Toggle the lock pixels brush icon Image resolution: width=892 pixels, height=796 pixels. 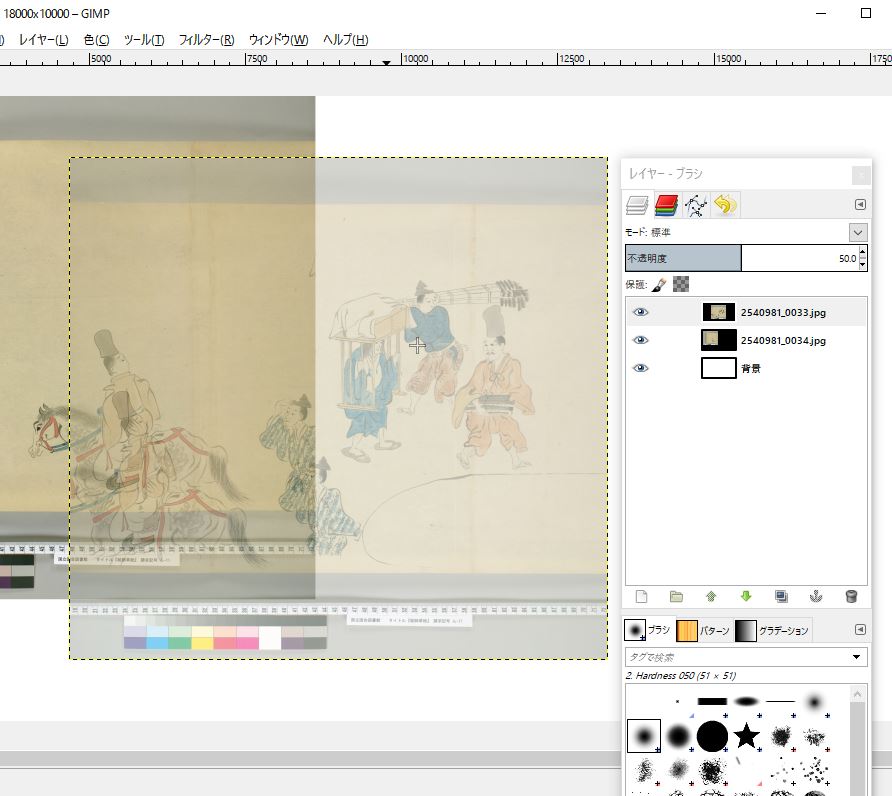click(659, 284)
